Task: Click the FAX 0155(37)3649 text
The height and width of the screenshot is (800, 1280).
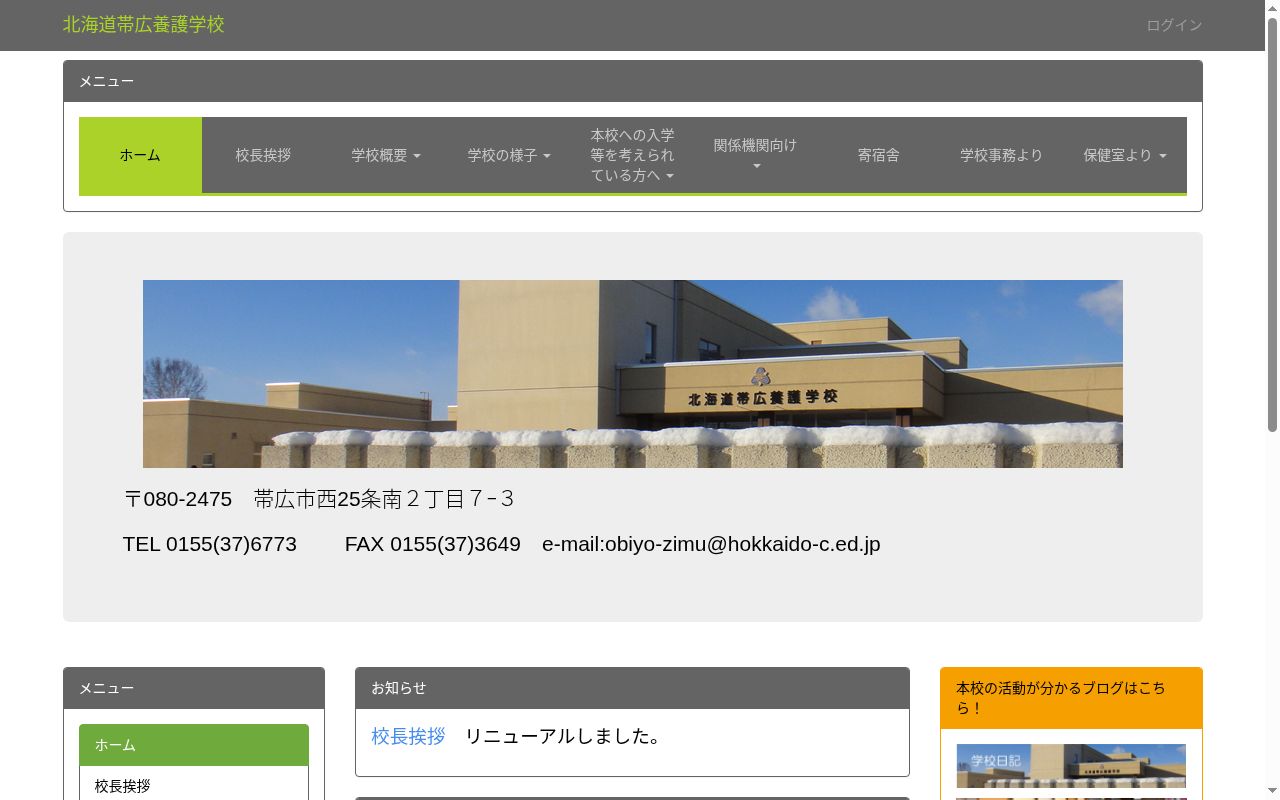Action: pos(433,544)
